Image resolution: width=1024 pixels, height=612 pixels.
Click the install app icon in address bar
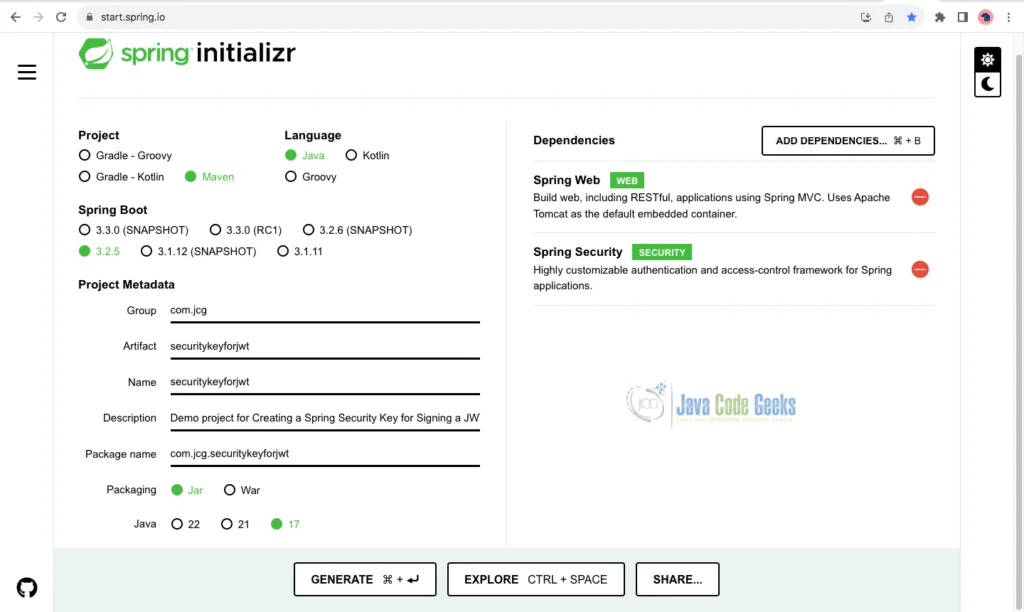click(x=866, y=17)
